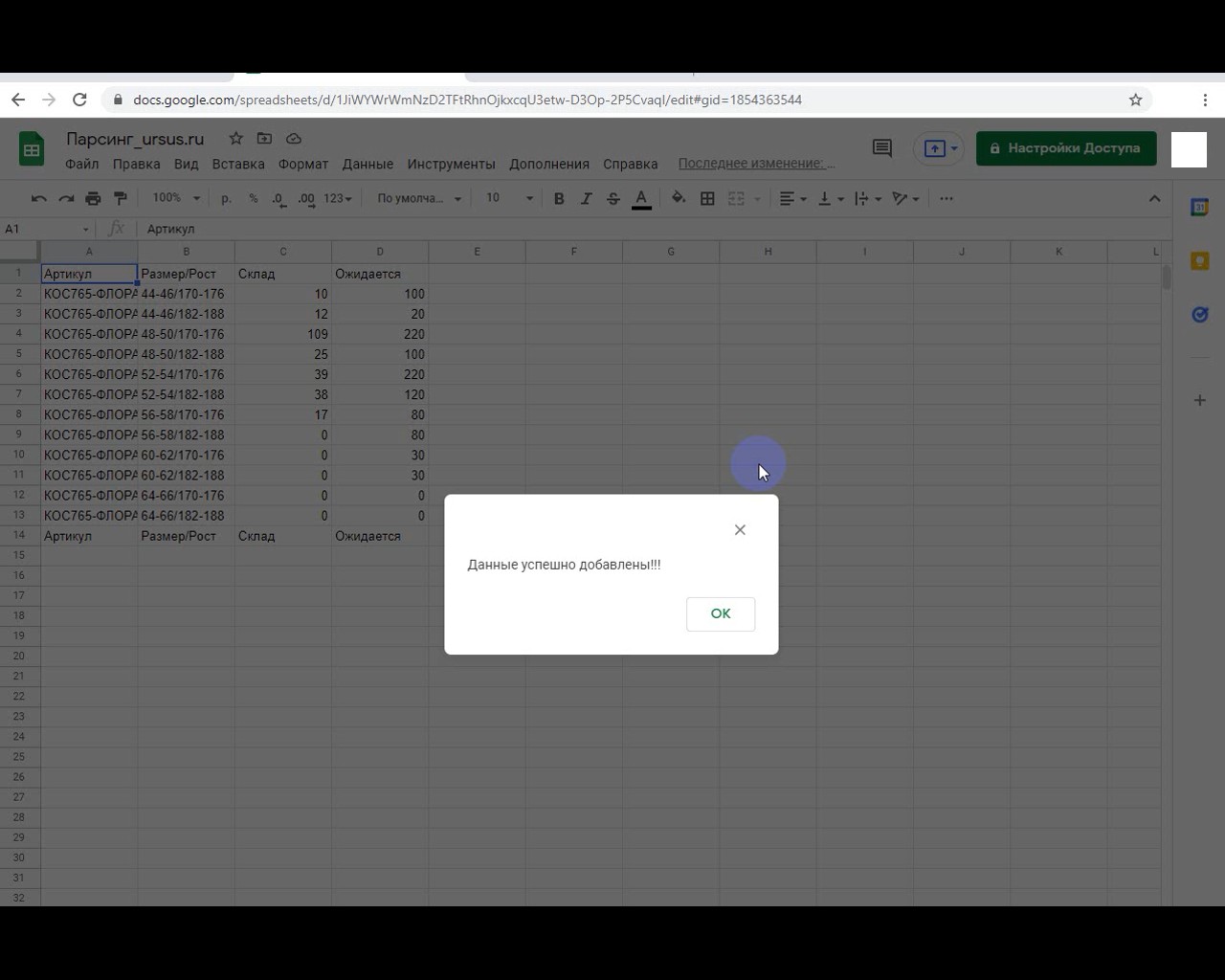Collapse the header with the up chevron
This screenshot has height=980, width=1225.
tap(1154, 198)
